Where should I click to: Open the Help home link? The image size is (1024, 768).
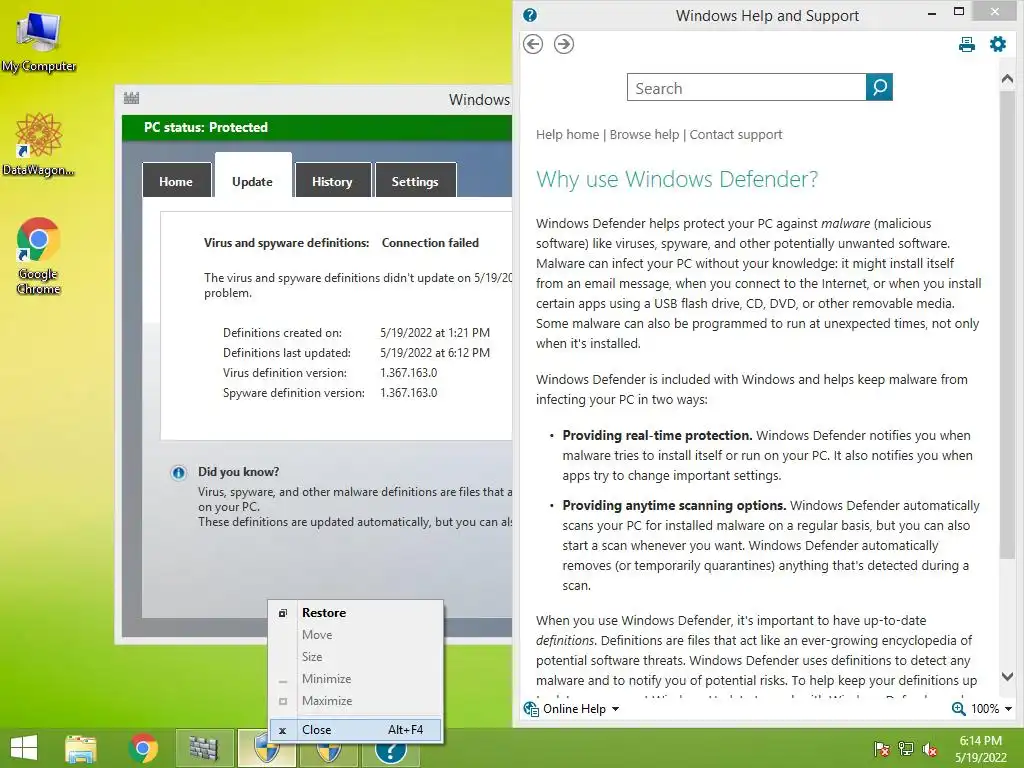tap(568, 135)
